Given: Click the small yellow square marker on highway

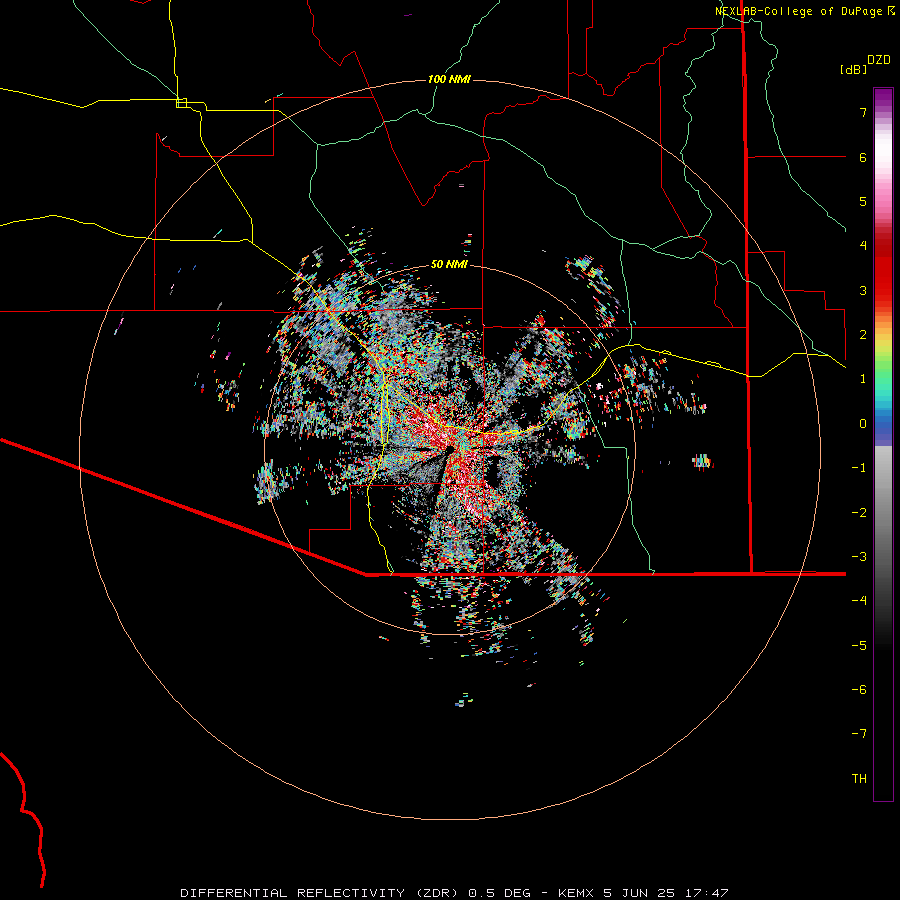Looking at the screenshot, I should click(x=181, y=103).
